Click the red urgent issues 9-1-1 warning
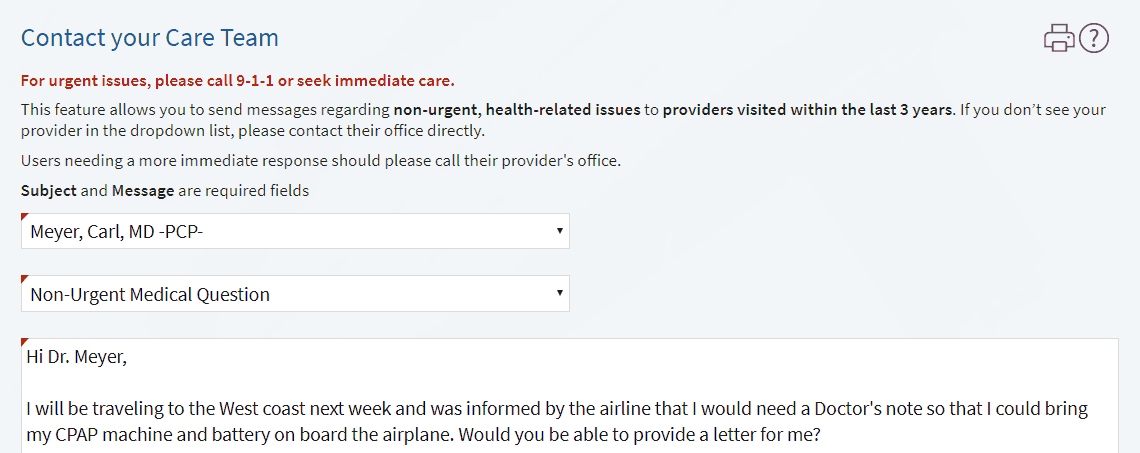The image size is (1140, 453). 238,81
